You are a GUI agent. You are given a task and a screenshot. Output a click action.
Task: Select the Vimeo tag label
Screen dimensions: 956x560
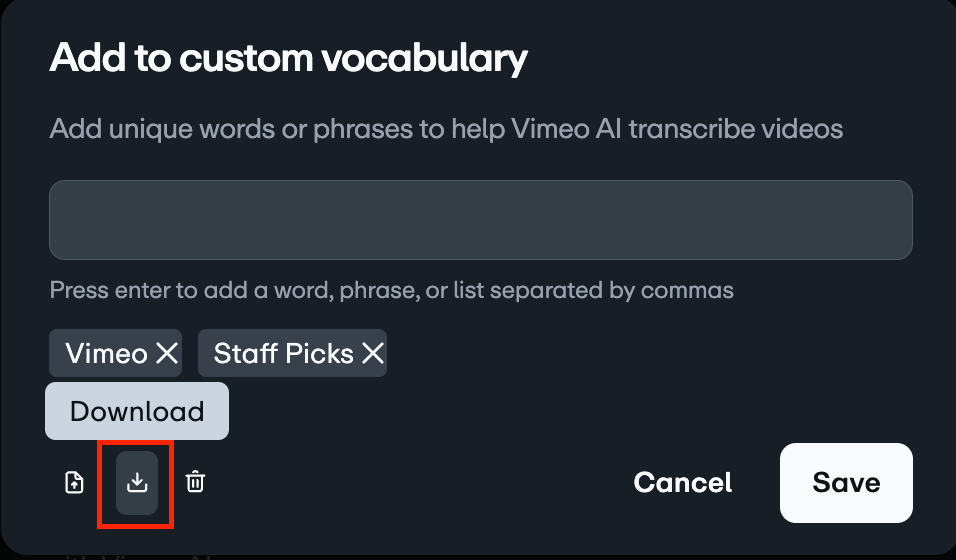106,353
